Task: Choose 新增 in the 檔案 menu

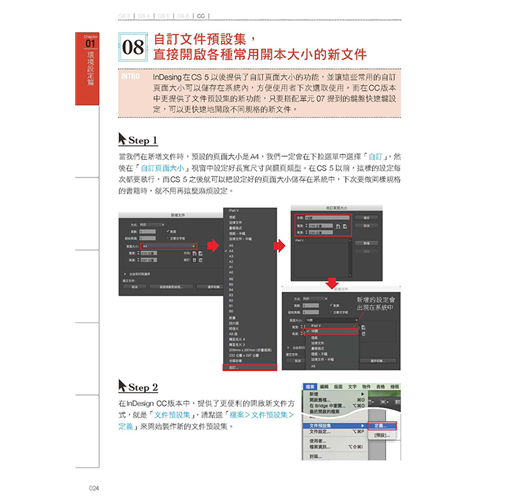Action: [x=335, y=394]
